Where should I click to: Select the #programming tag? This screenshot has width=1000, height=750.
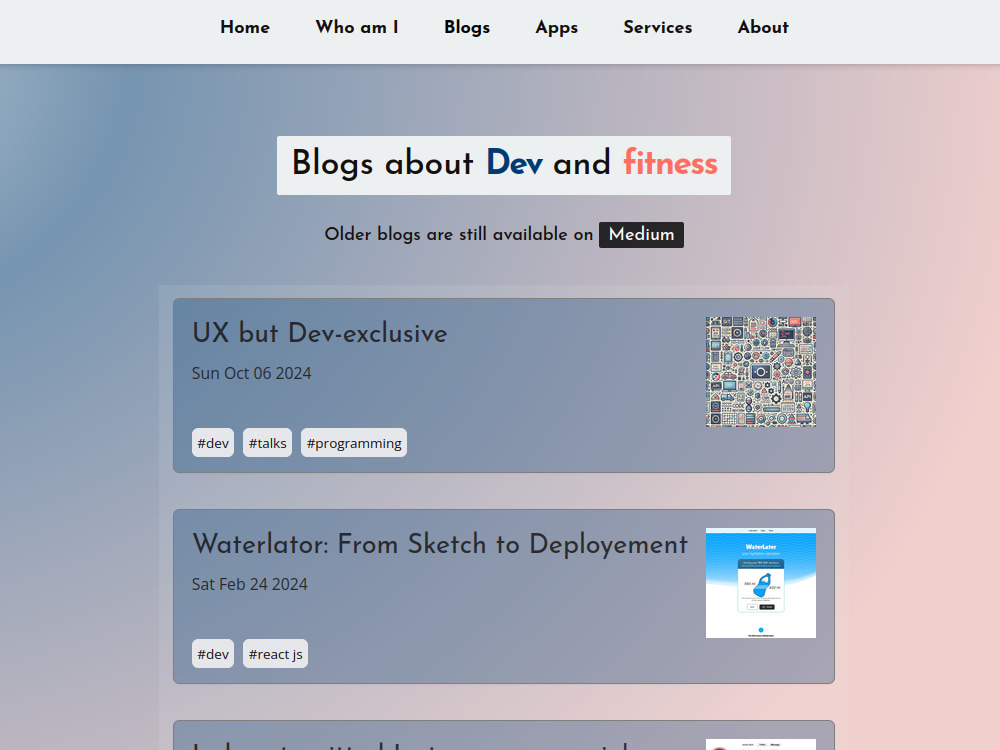click(354, 443)
